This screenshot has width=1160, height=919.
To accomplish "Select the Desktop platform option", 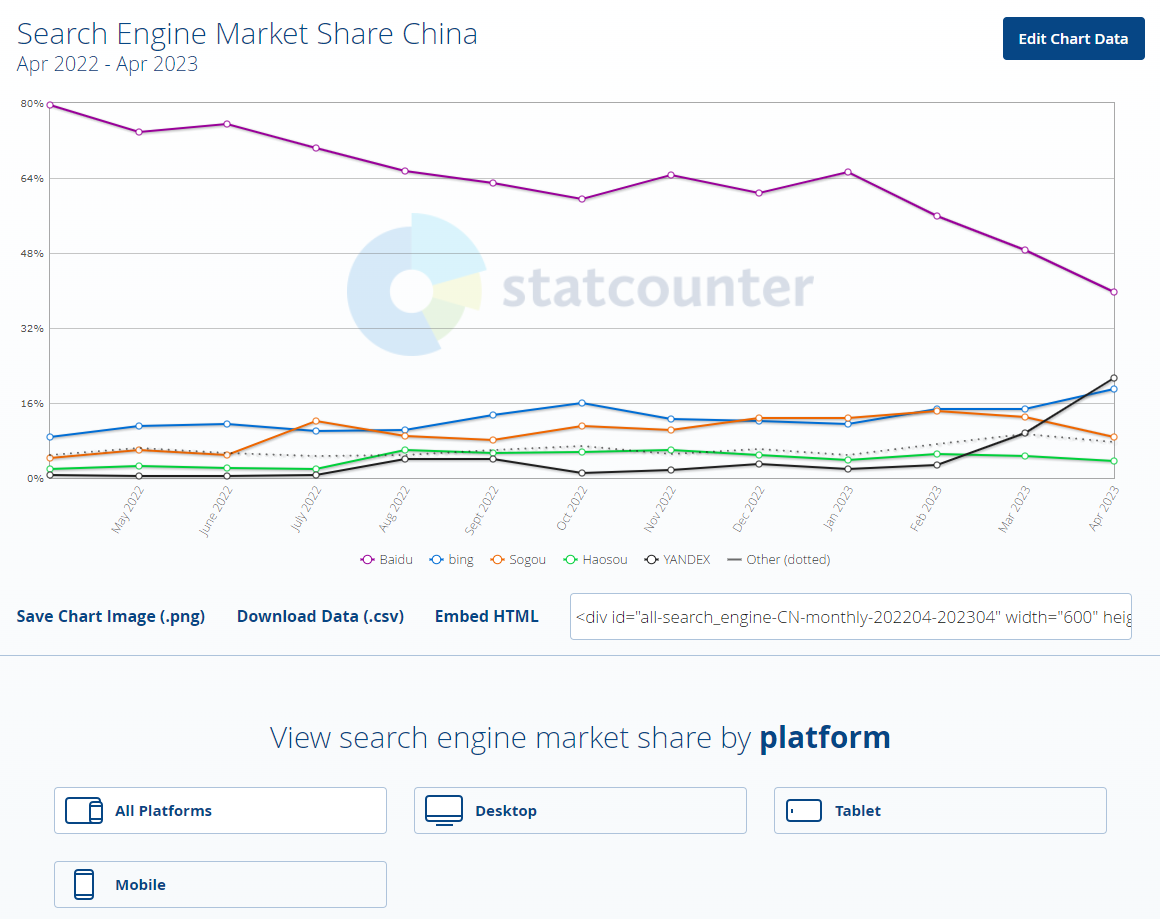I will point(580,811).
